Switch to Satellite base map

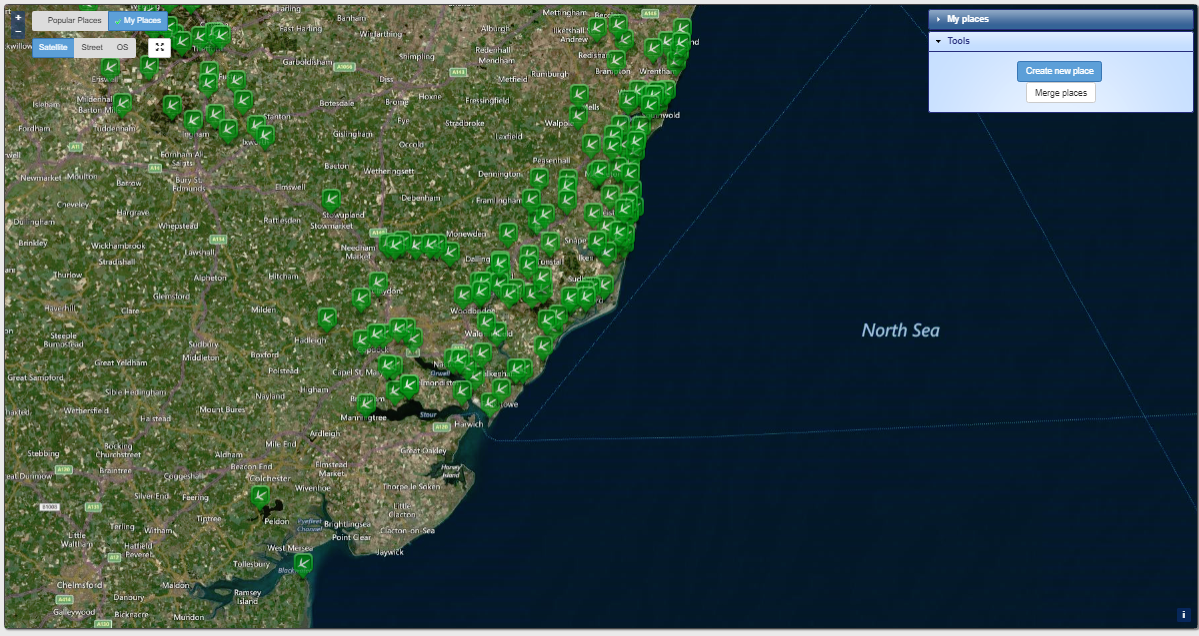click(x=53, y=47)
